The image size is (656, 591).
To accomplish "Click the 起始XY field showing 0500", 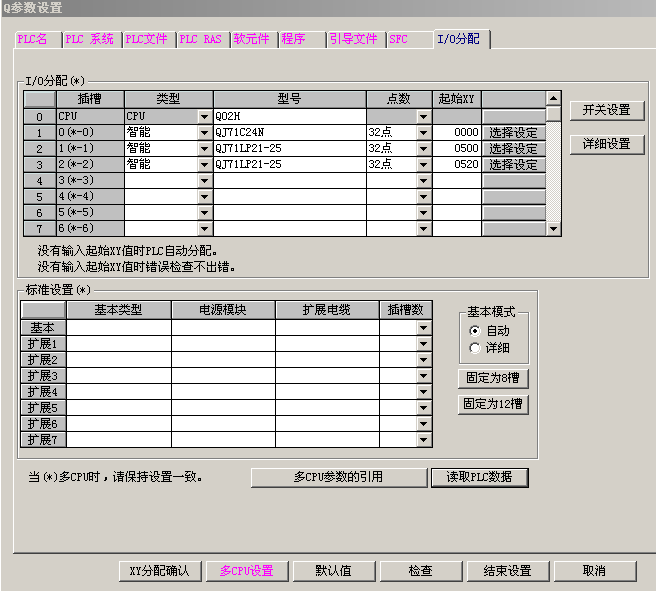I will click(x=457, y=148).
